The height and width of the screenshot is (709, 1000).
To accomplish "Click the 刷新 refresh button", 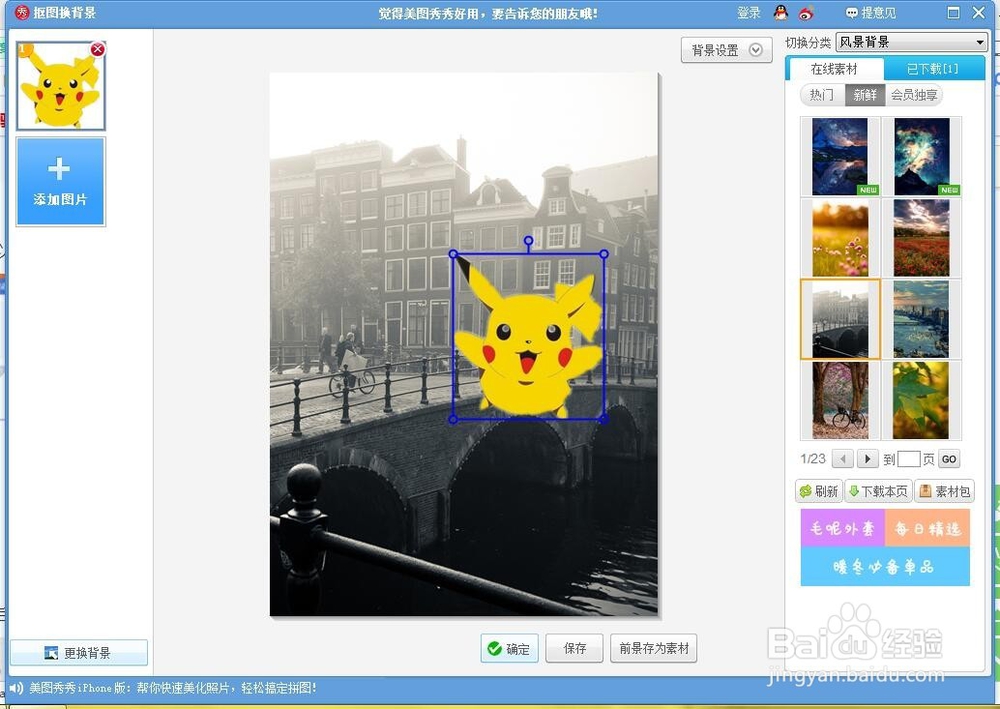I will tap(819, 491).
